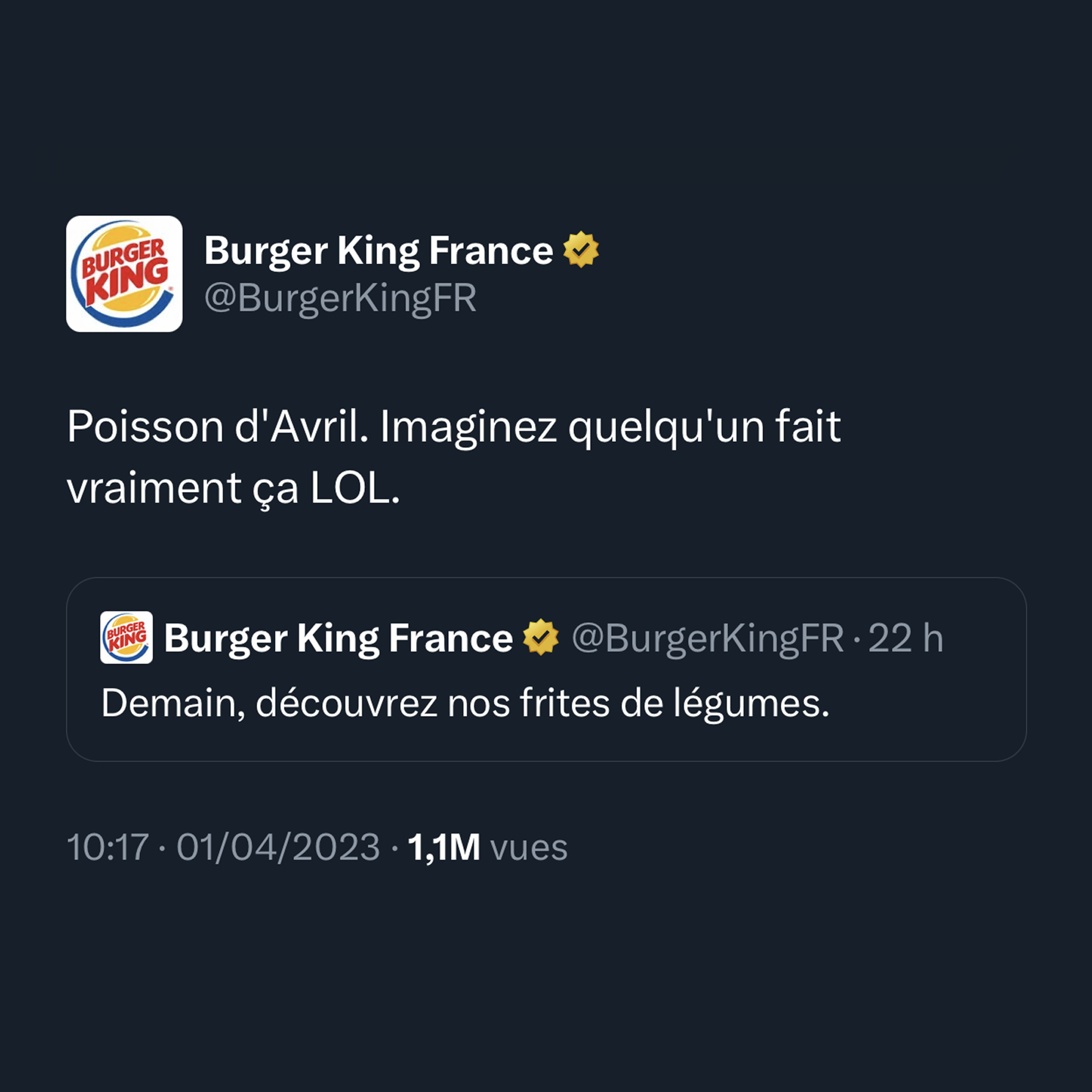The image size is (1092, 1092).
Task: Open the top Burger King France display name
Action: [x=378, y=251]
